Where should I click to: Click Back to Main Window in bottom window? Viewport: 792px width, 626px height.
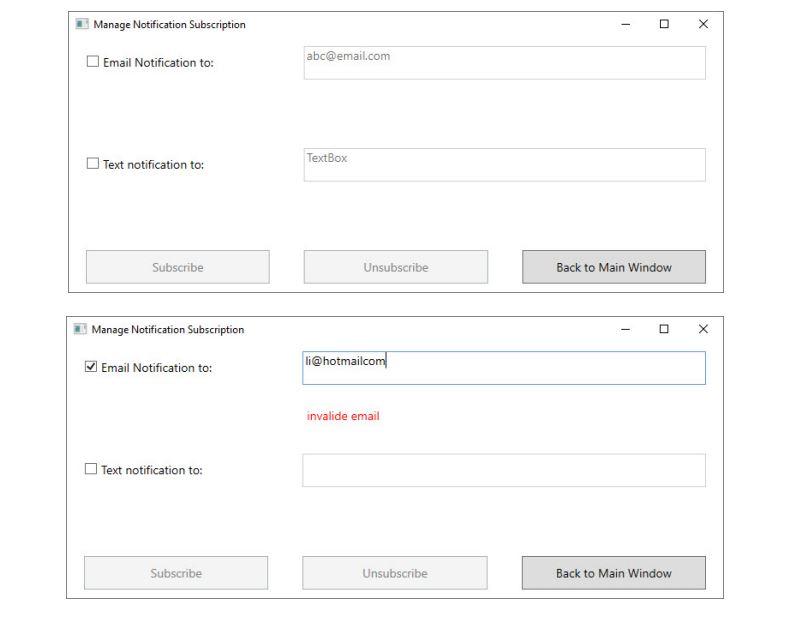(x=614, y=573)
